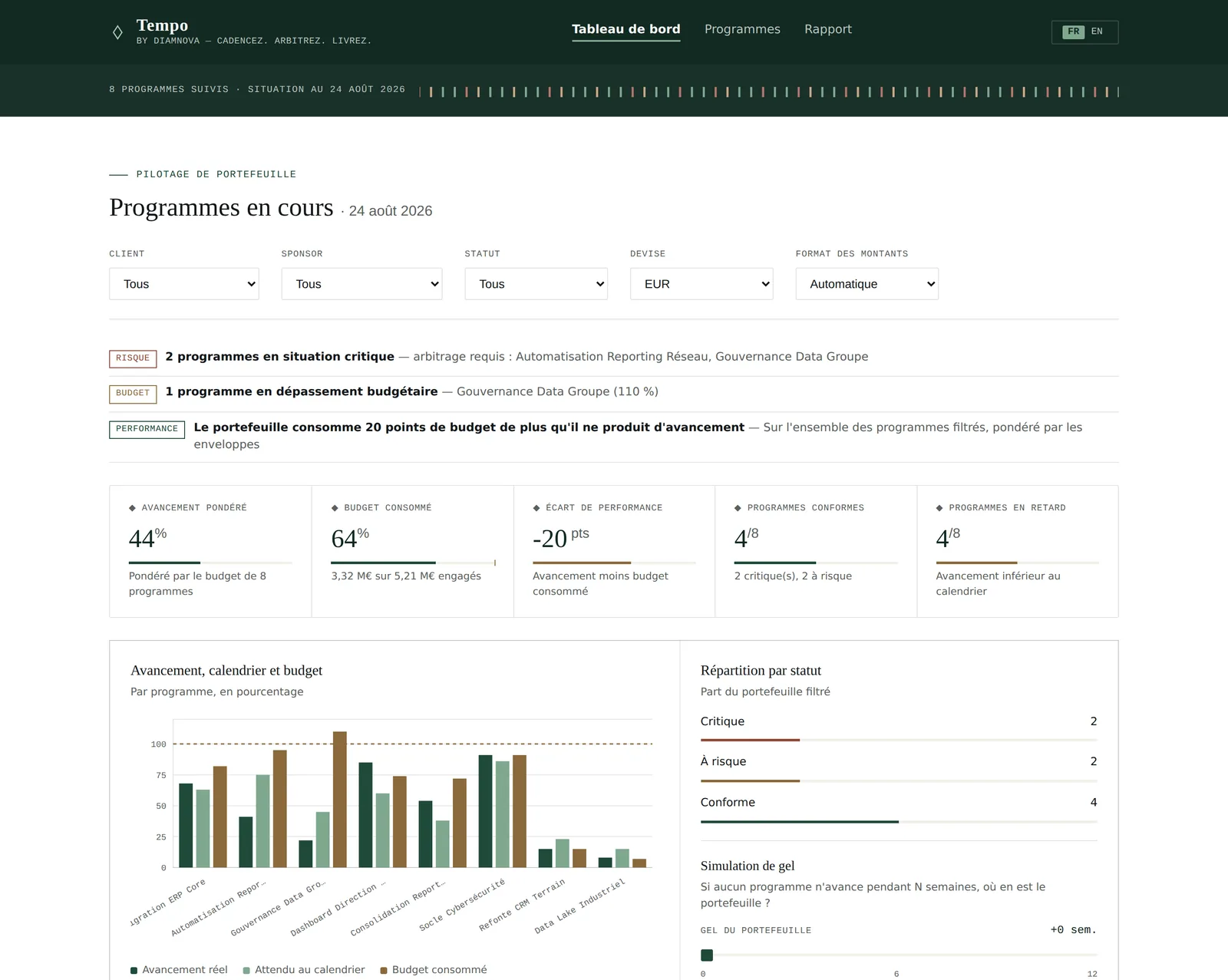
Task: Click the Gouvernance Data budget bar at 110
Action: coord(340,800)
